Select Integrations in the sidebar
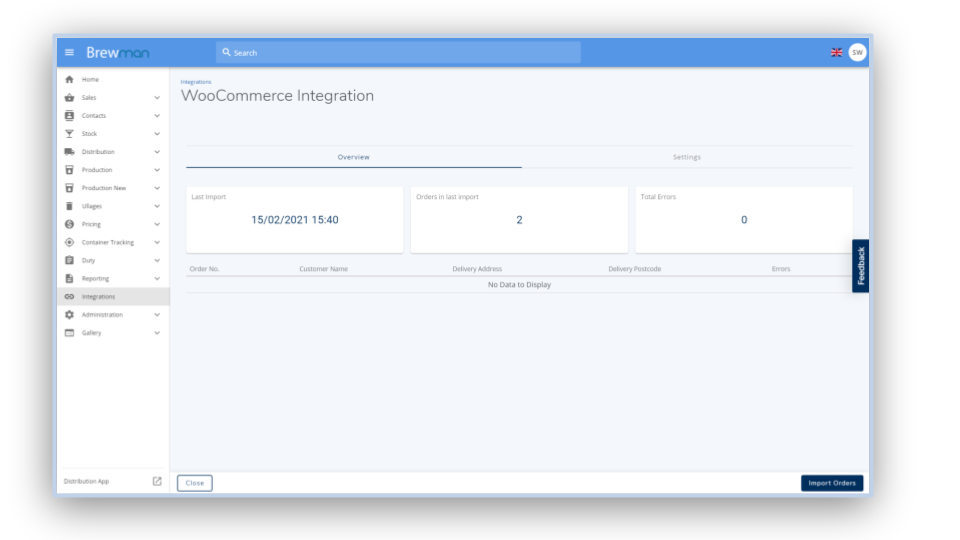The image size is (960, 540). click(113, 296)
